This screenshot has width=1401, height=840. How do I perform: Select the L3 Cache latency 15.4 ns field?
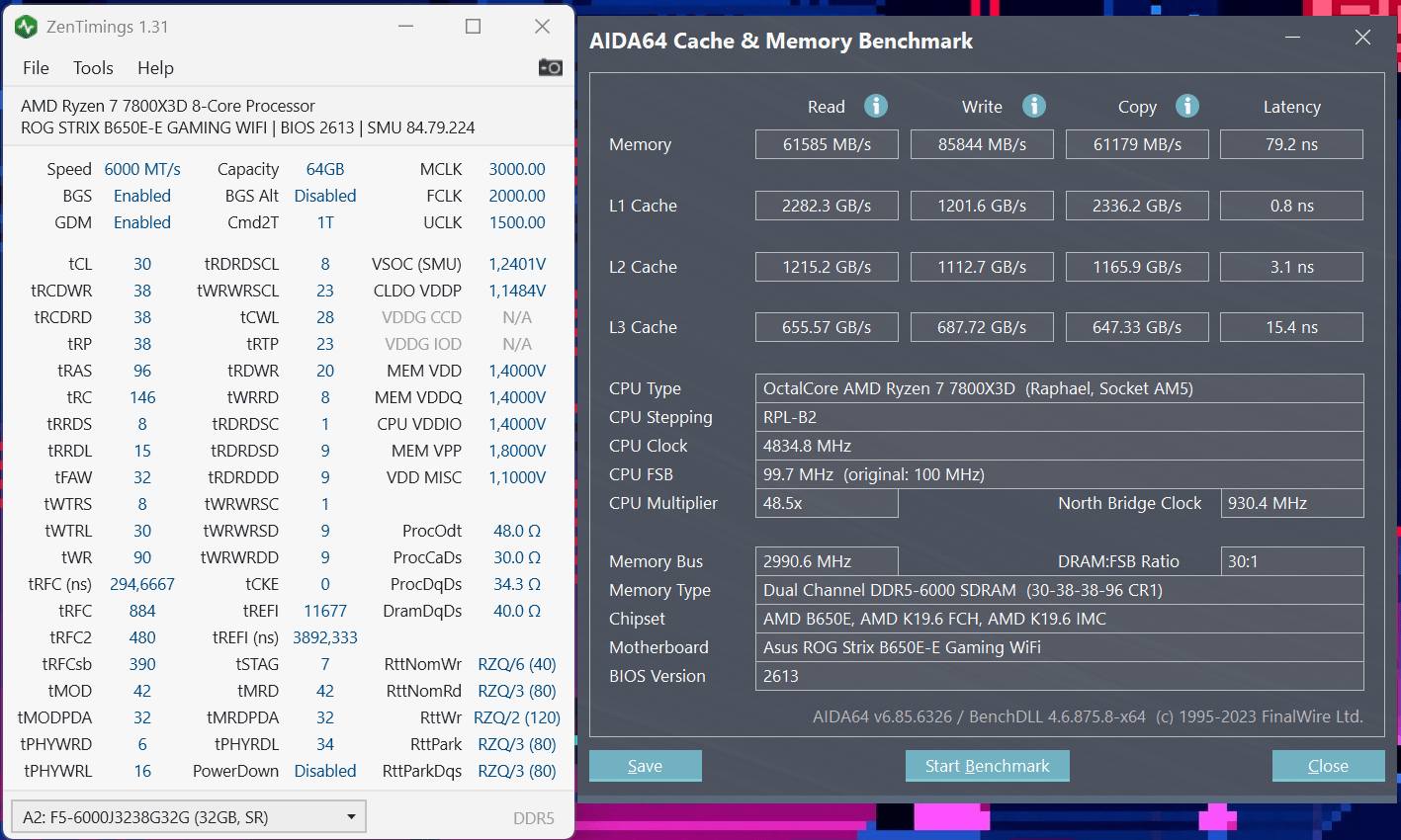pos(1291,327)
